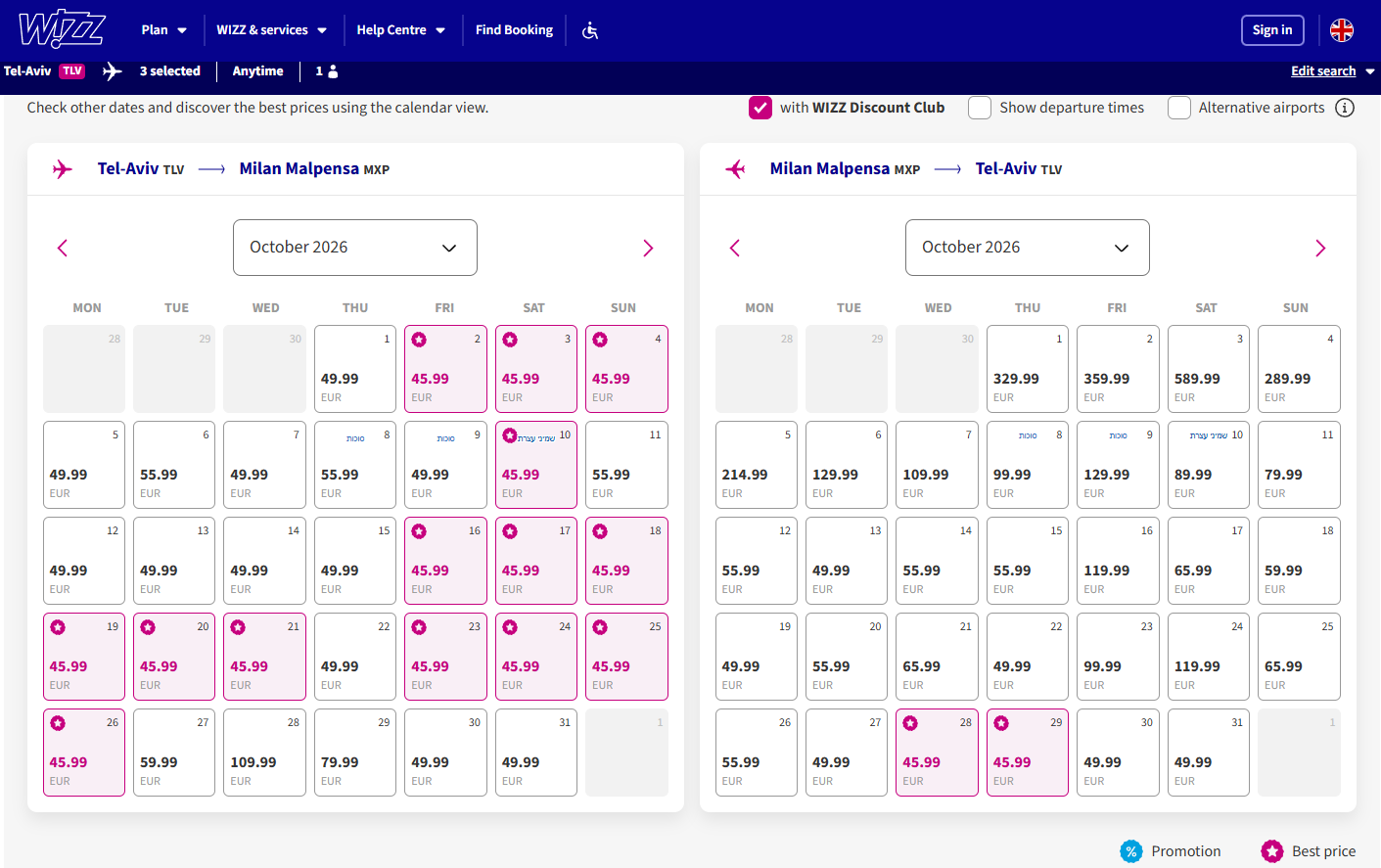
Task: Click the airplane icon beside Tel-Aviv TLV in search bar
Action: pos(113,71)
